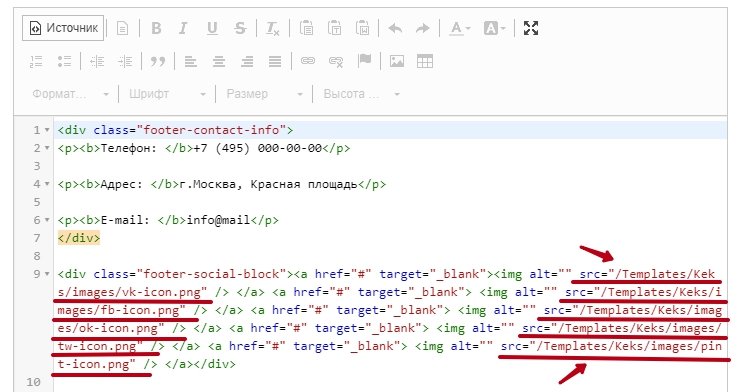
Task: Maximize the editor with fullscreen icon
Action: click(531, 28)
